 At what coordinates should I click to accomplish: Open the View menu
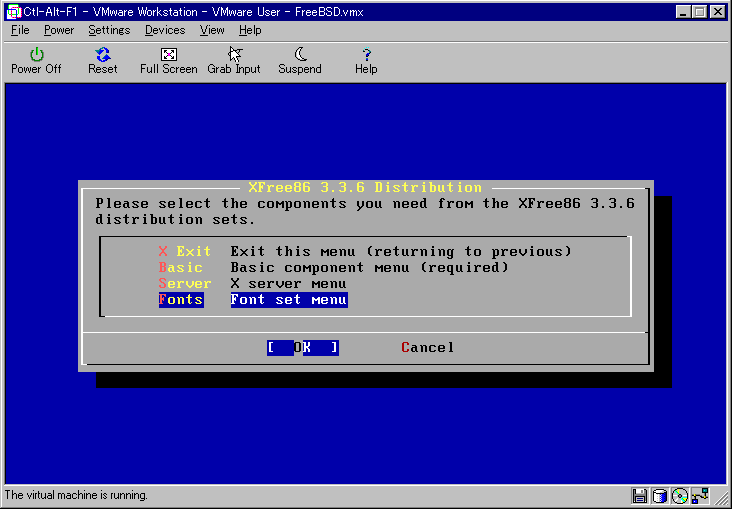click(212, 30)
